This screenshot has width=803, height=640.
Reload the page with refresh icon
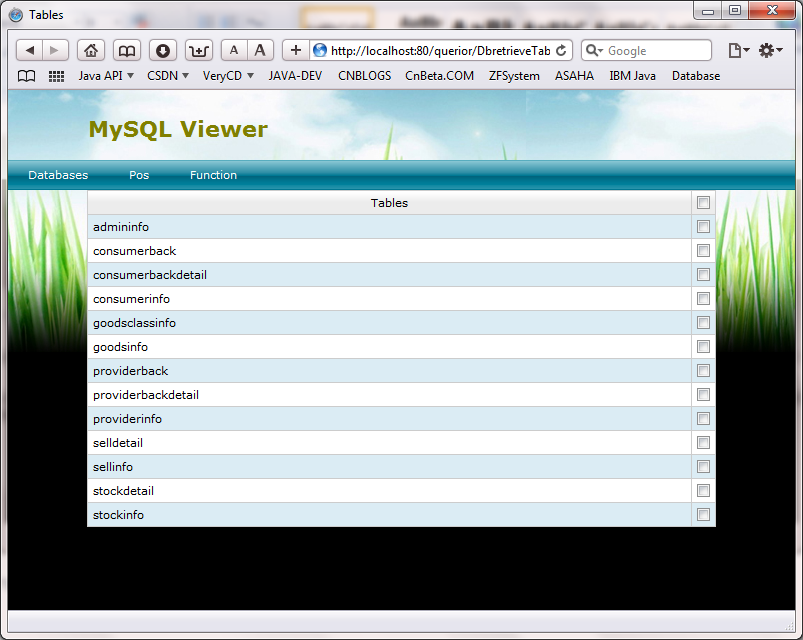tap(561, 50)
